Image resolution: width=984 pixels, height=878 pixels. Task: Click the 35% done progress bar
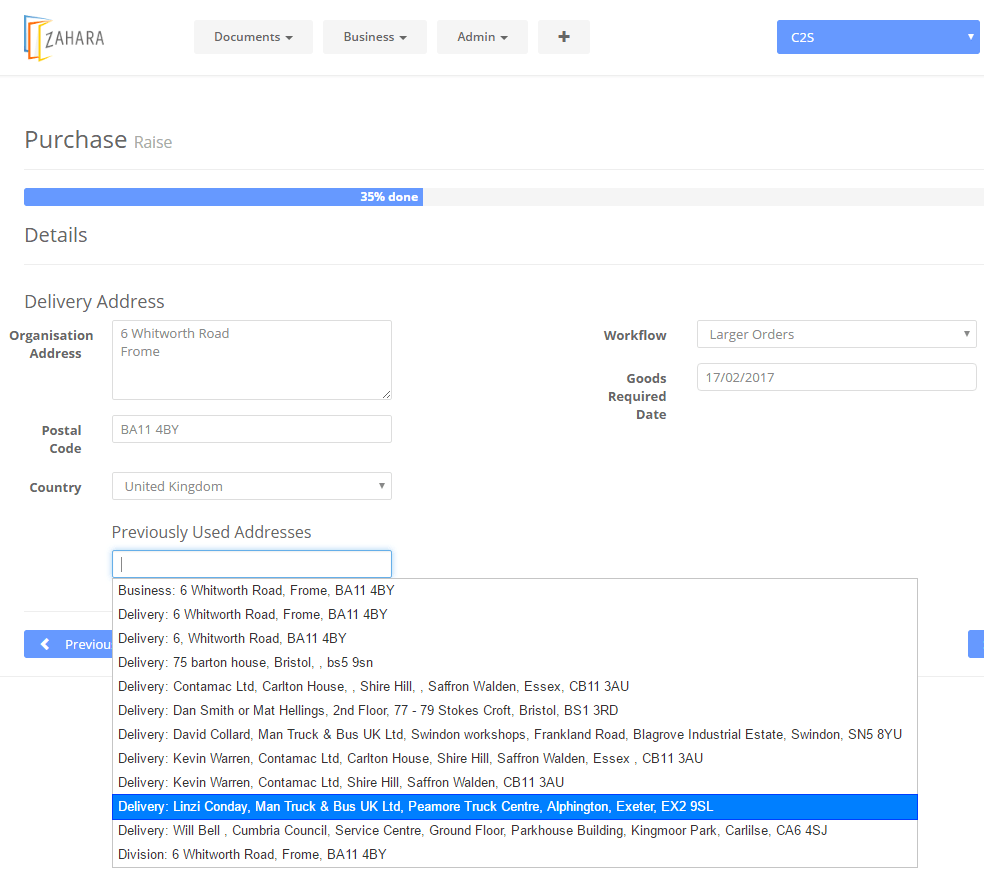[x=223, y=197]
